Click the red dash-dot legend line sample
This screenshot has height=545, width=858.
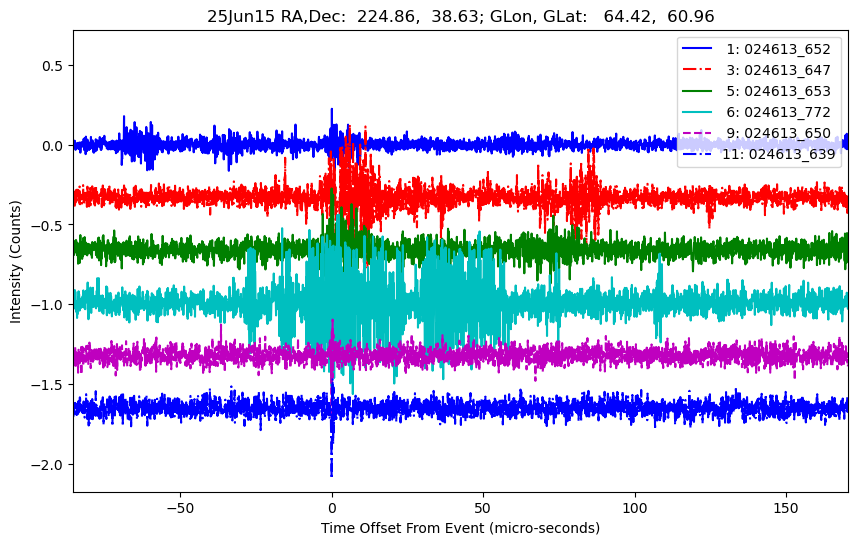706,69
